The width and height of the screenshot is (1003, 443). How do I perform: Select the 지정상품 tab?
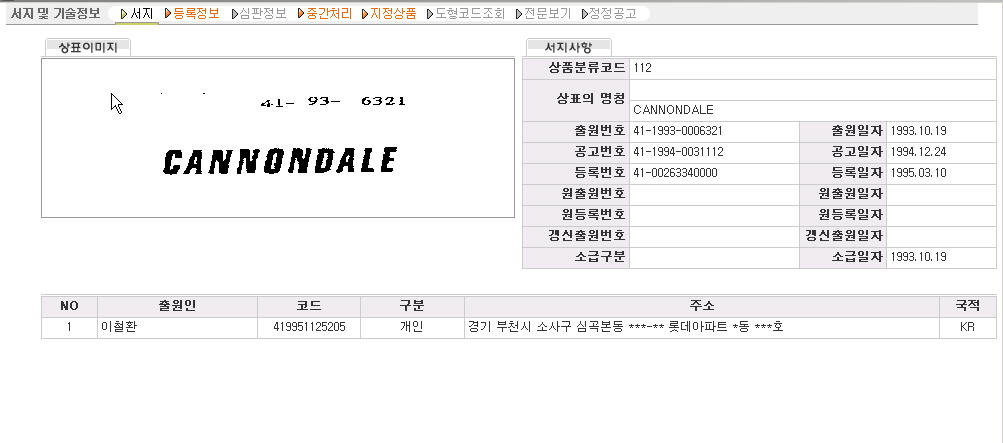click(x=393, y=13)
